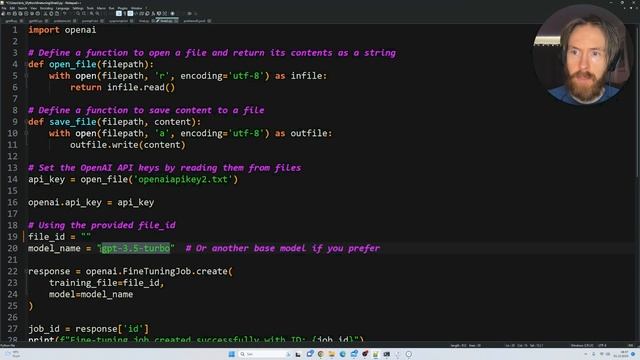The height and width of the screenshot is (360, 640).
Task: Click the taskbar search box
Action: pos(263,354)
